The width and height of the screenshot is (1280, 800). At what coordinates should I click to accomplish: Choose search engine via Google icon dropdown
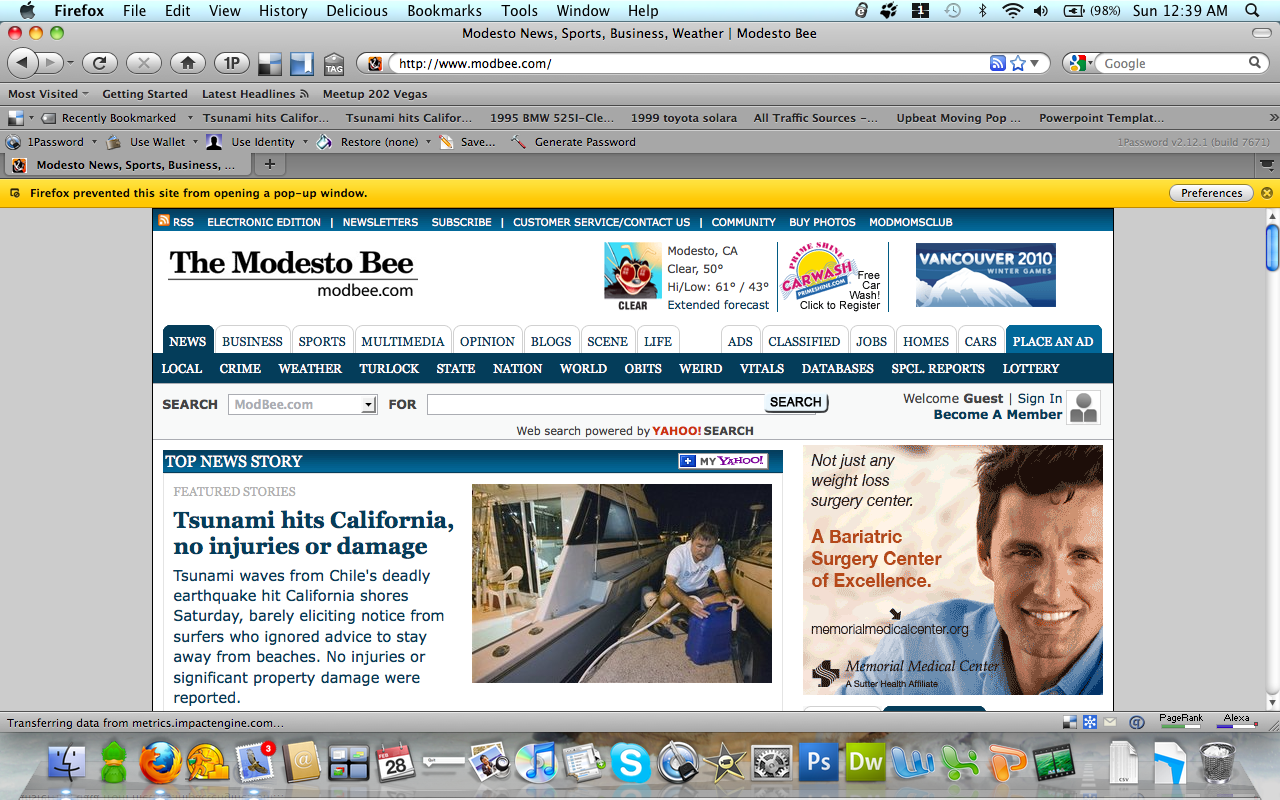tap(1079, 63)
